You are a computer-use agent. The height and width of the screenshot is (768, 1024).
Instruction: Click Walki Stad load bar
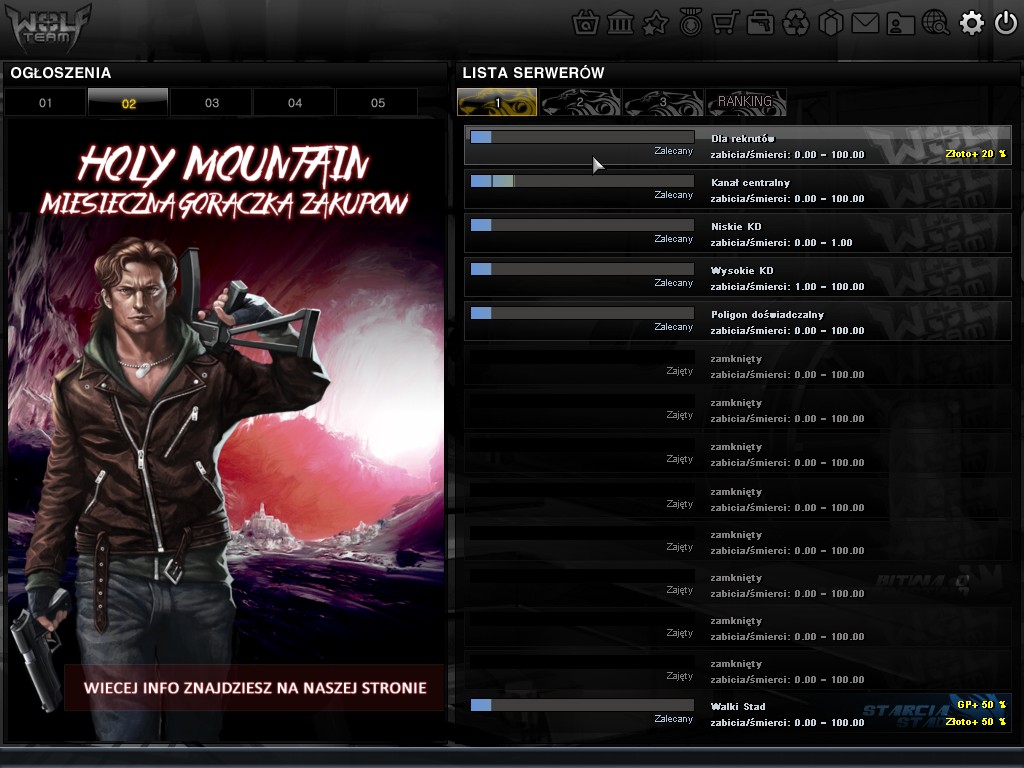pyautogui.click(x=582, y=705)
